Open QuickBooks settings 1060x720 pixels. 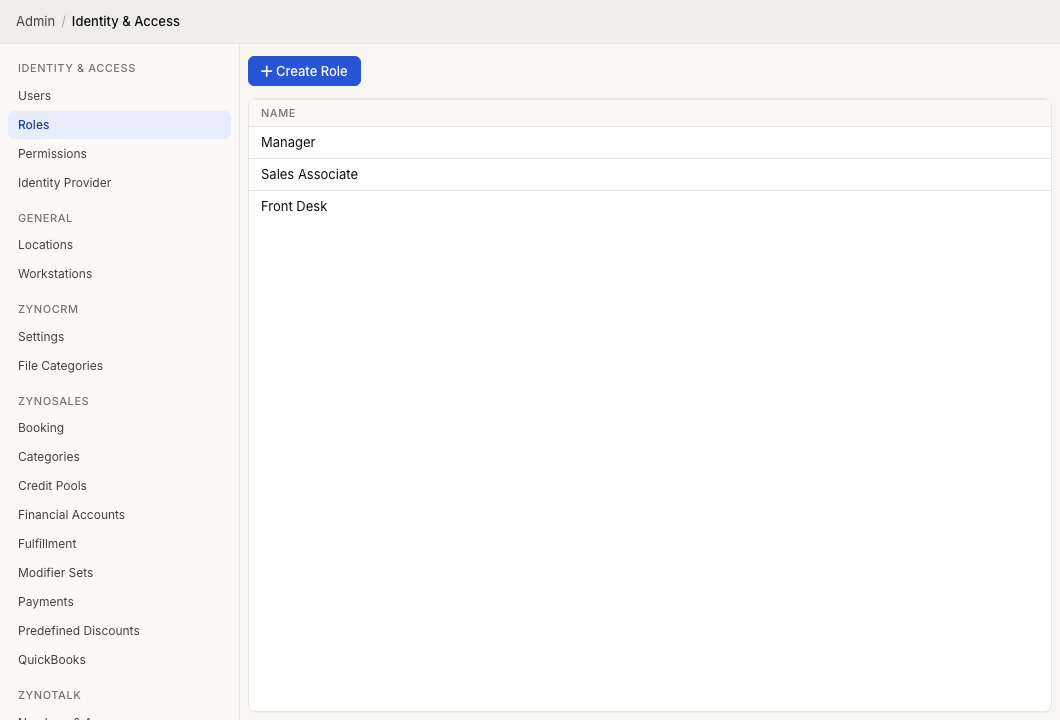point(120,661)
